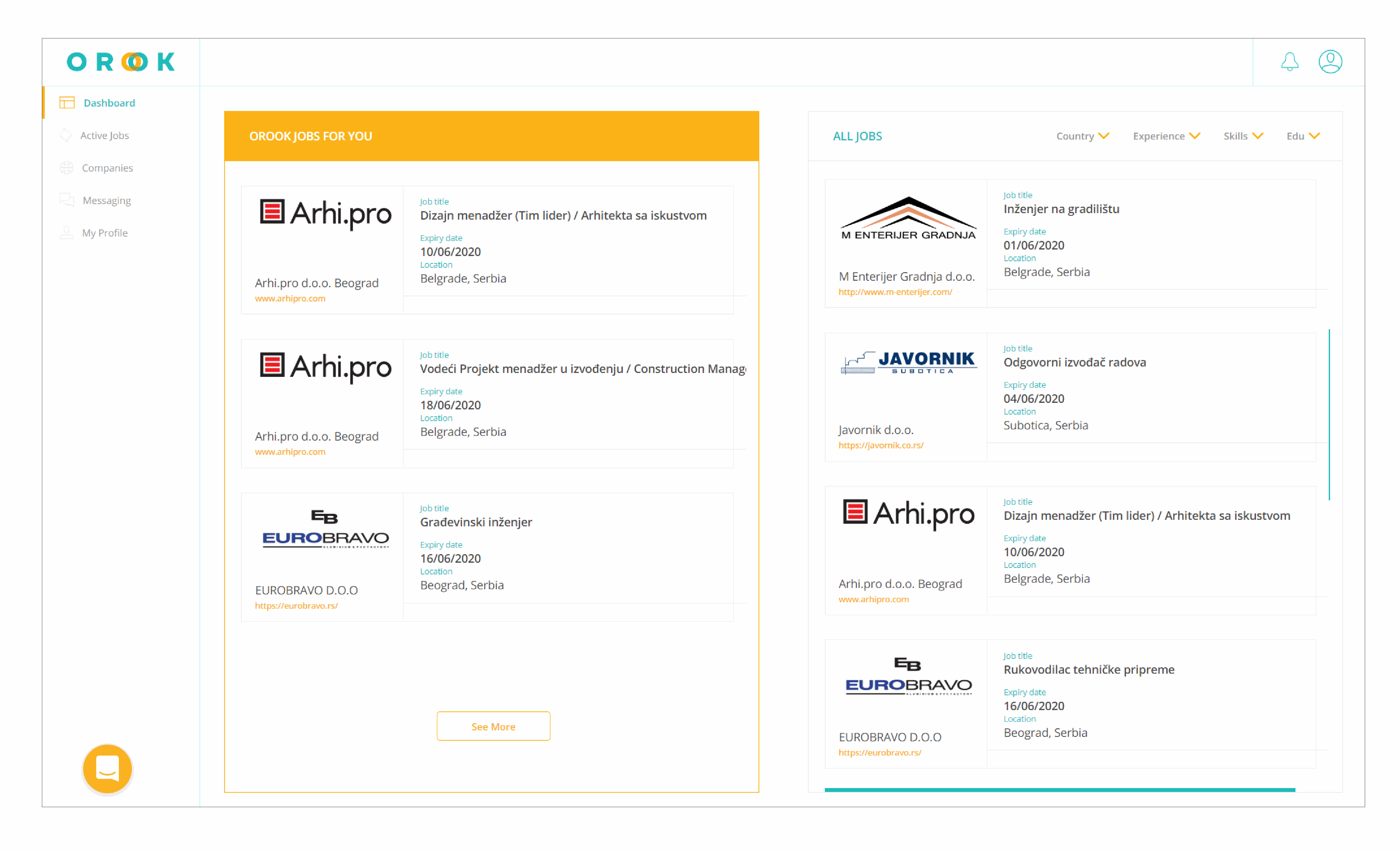Open Odgovorni izvođač radova job
1400x852 pixels.
[x=1074, y=362]
